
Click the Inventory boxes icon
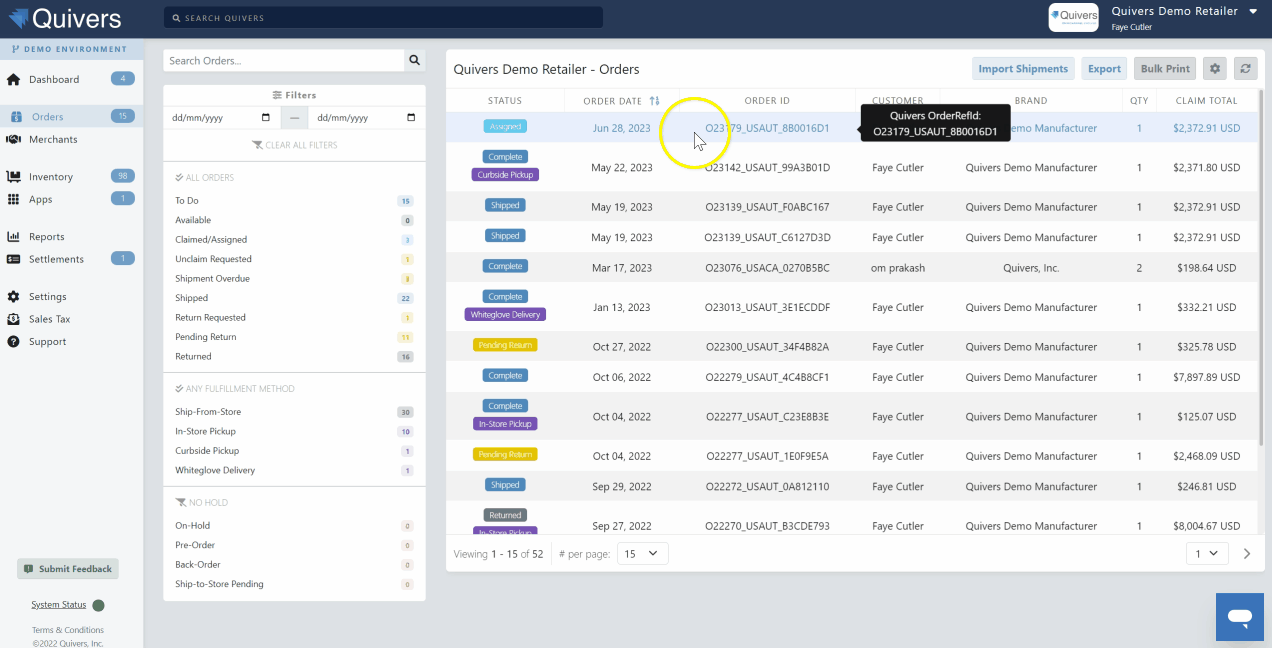pyautogui.click(x=14, y=177)
